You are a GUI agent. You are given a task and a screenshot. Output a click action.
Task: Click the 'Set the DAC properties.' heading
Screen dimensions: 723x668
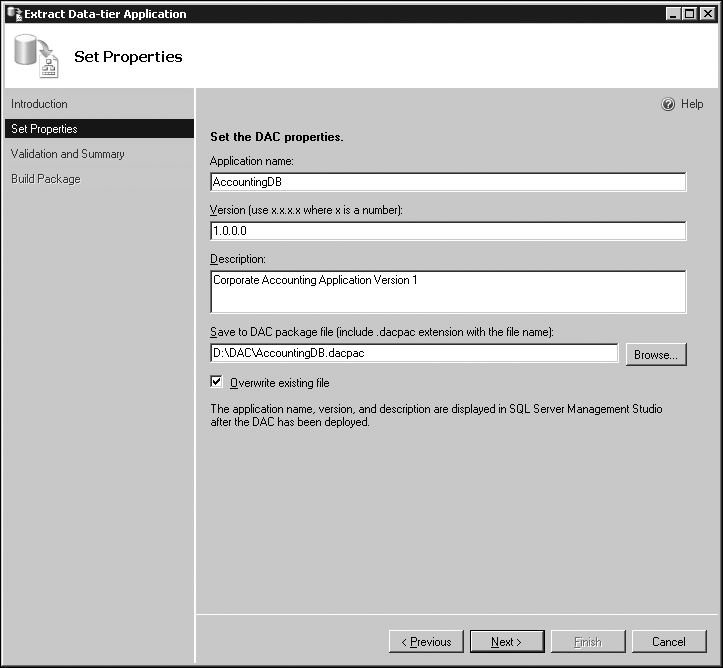277,137
